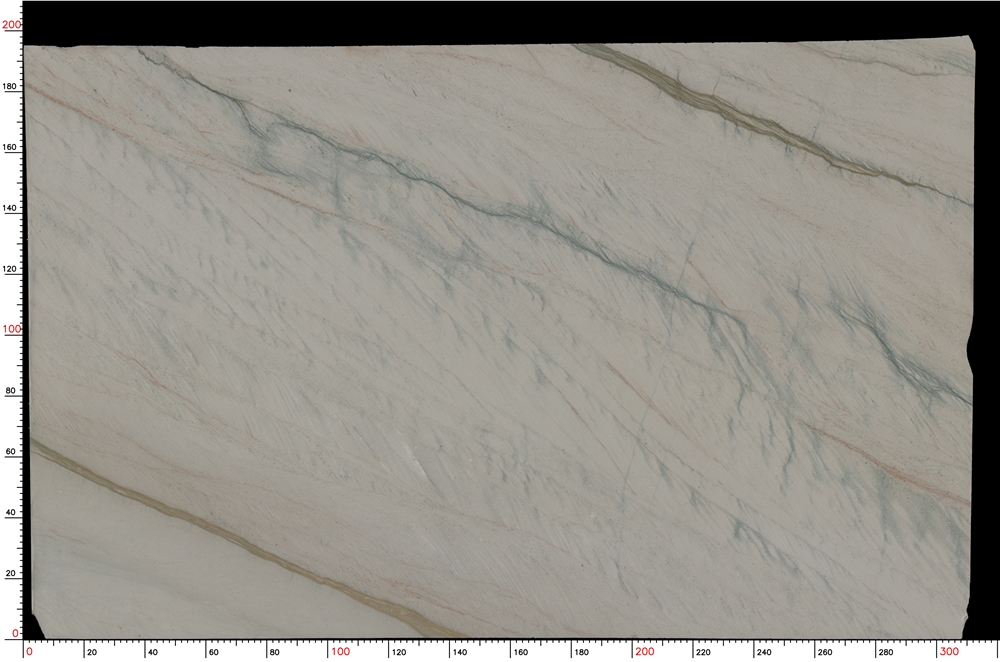Click the 140 mark on the left ruler
1000x662 pixels.
click(x=11, y=208)
